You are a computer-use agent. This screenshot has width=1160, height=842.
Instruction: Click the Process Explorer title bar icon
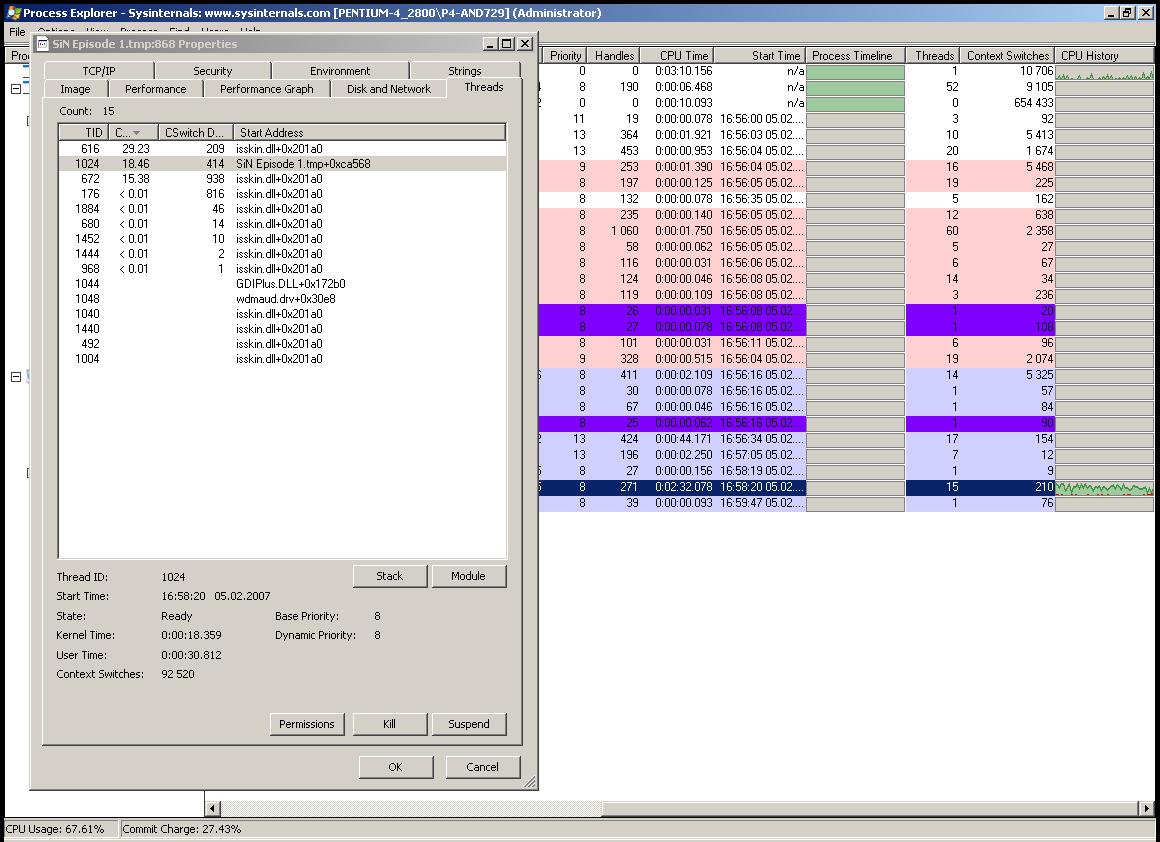pos(12,13)
